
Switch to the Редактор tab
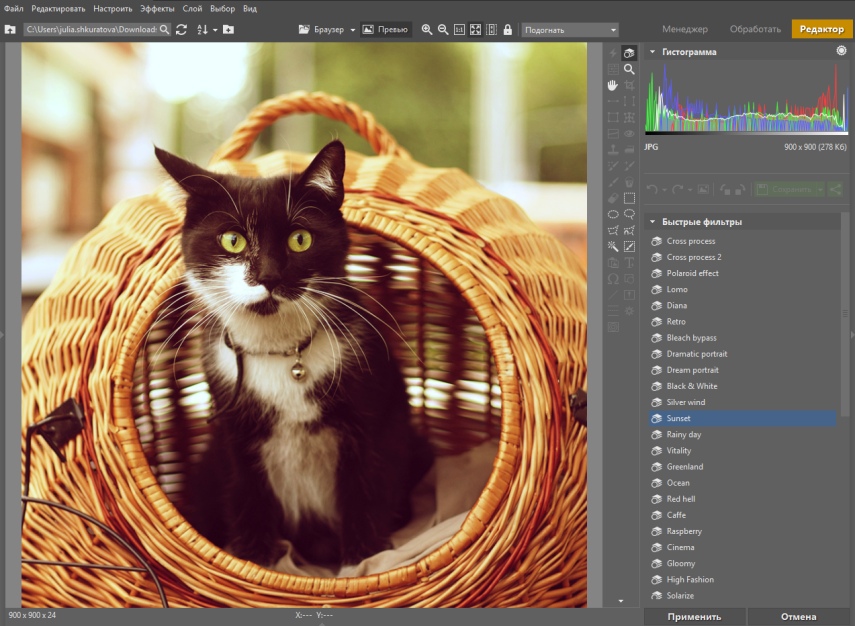pos(822,29)
